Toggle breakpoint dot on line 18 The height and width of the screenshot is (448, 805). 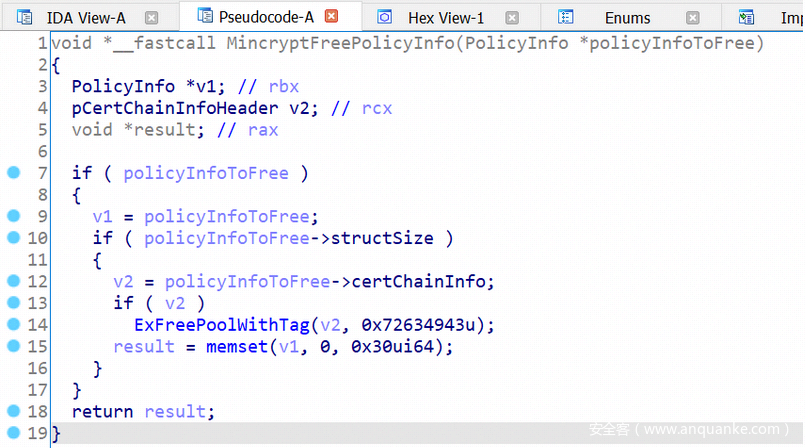14,411
